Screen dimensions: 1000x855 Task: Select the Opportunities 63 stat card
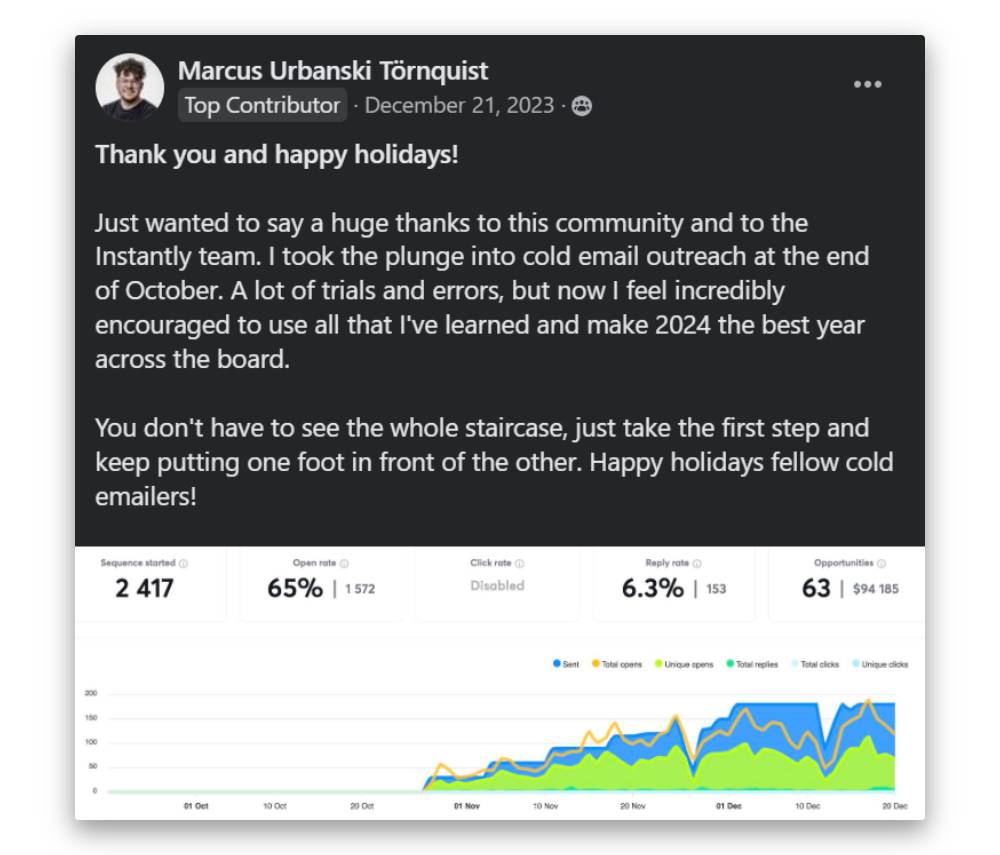pyautogui.click(x=848, y=586)
